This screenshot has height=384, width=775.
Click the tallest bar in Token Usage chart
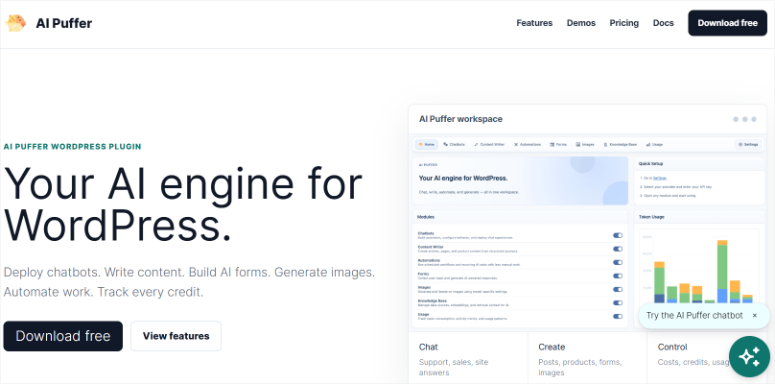[x=722, y=271]
